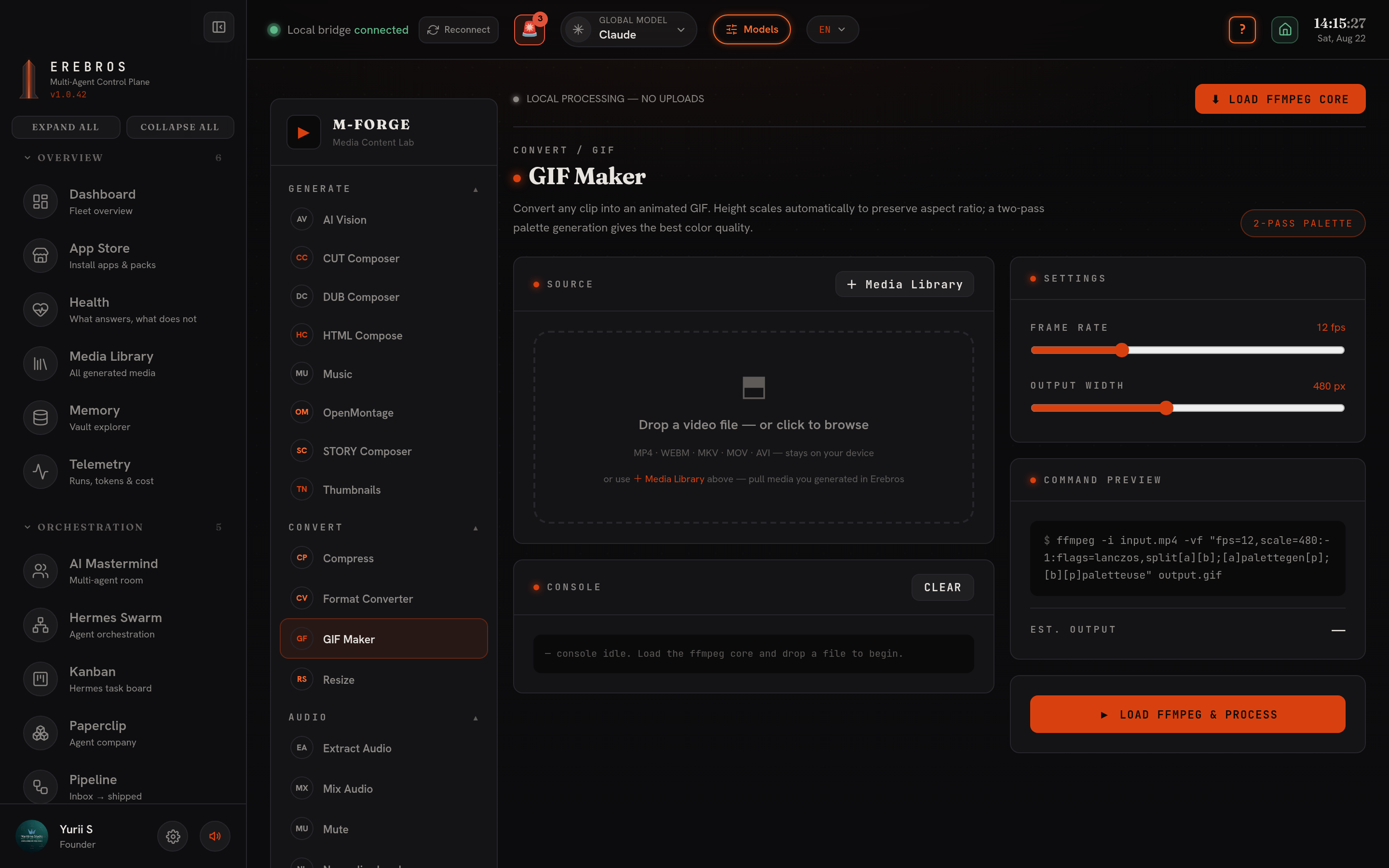The image size is (1389, 868).
Task: Select the DC badge for DUB Composer
Action: pos(302,296)
